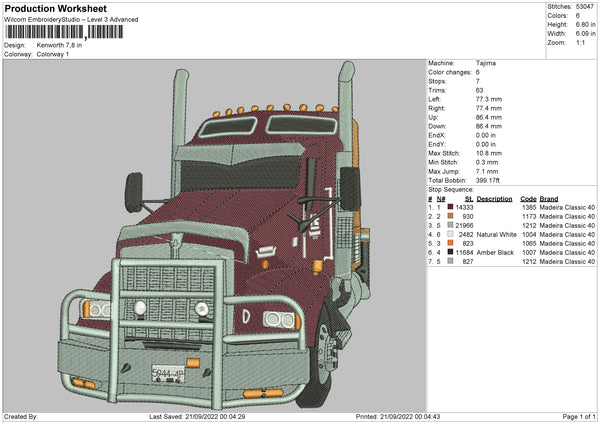Click the machine value 'Tajima'
The height and width of the screenshot is (424, 600).
point(486,63)
